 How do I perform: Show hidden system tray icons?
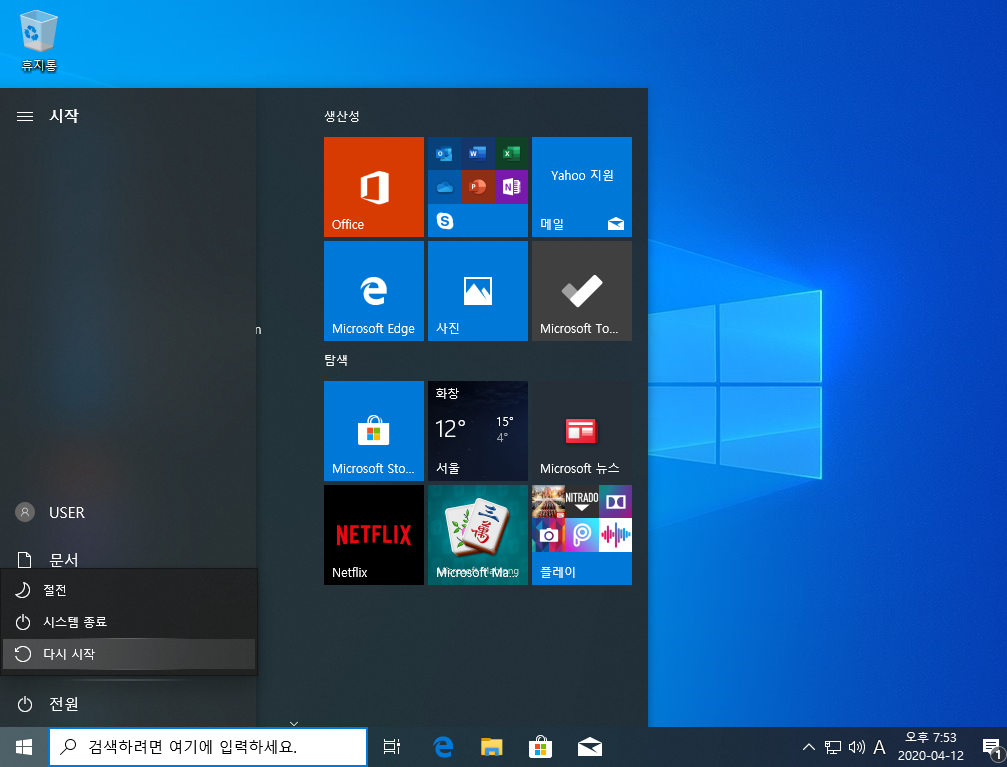pyautogui.click(x=809, y=747)
